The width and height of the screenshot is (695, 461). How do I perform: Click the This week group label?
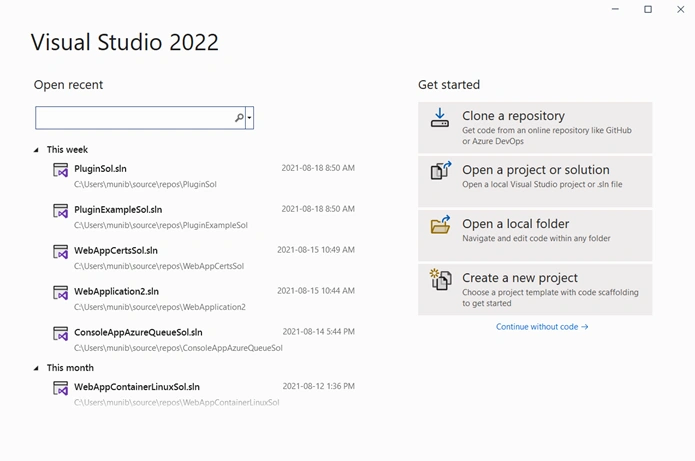coord(67,149)
